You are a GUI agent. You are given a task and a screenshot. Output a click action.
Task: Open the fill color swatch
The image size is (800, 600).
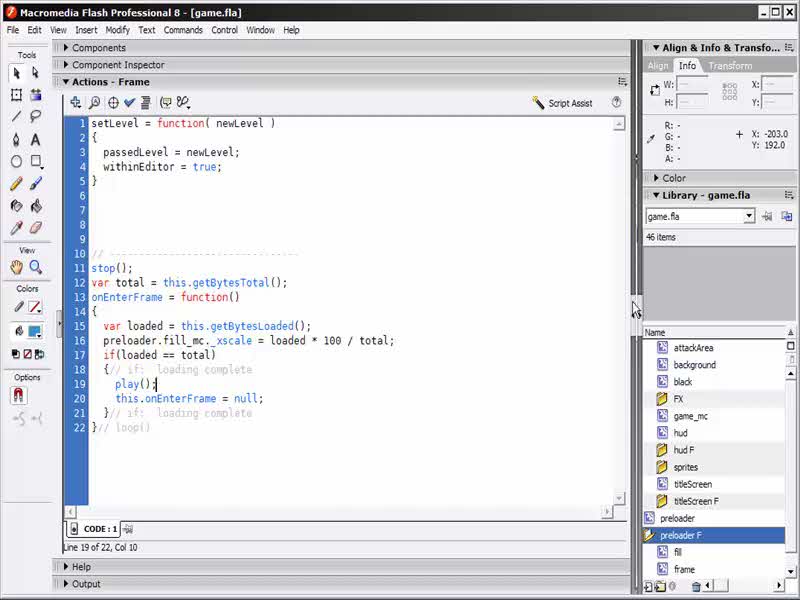[35, 331]
